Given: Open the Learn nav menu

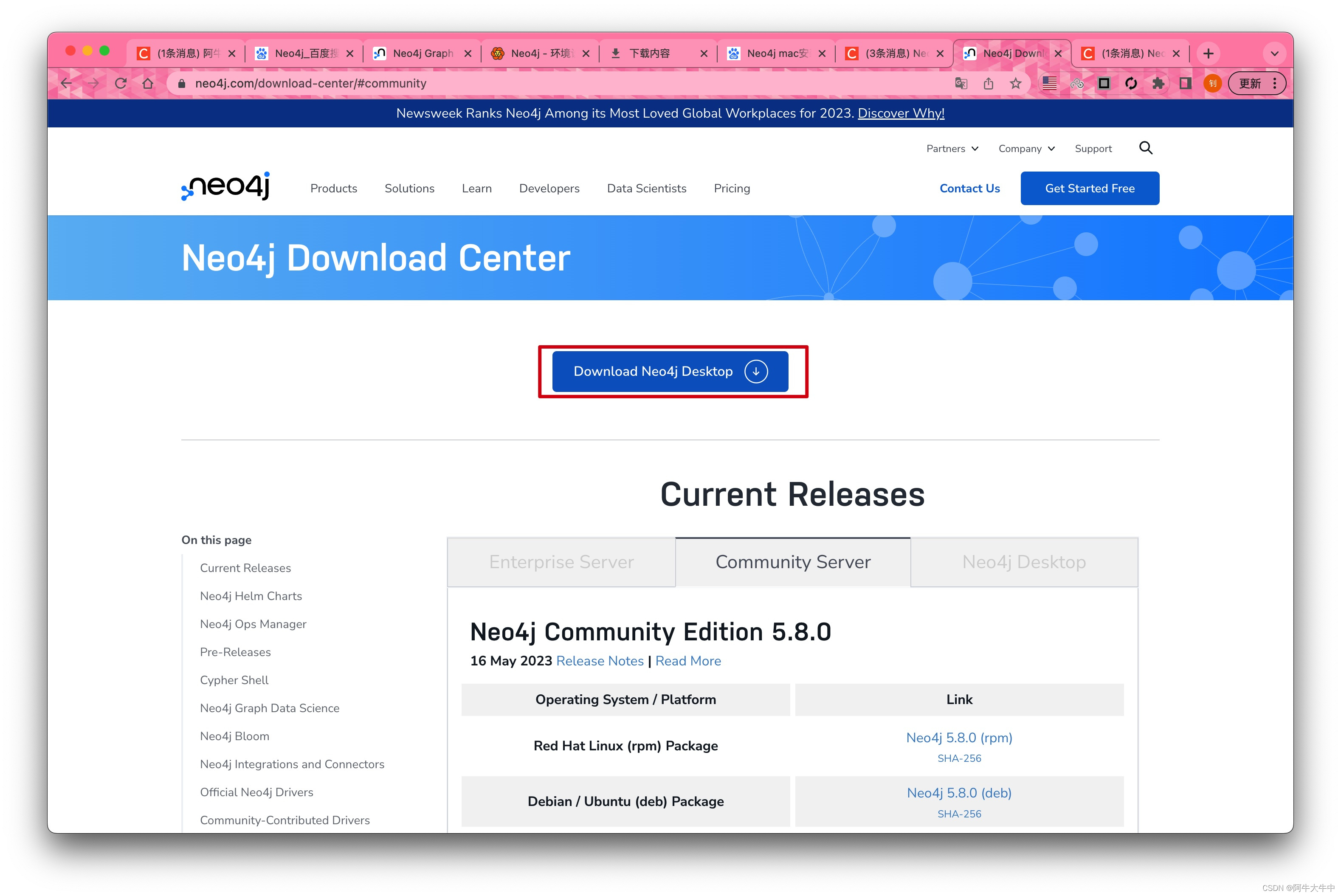Looking at the screenshot, I should click(476, 188).
